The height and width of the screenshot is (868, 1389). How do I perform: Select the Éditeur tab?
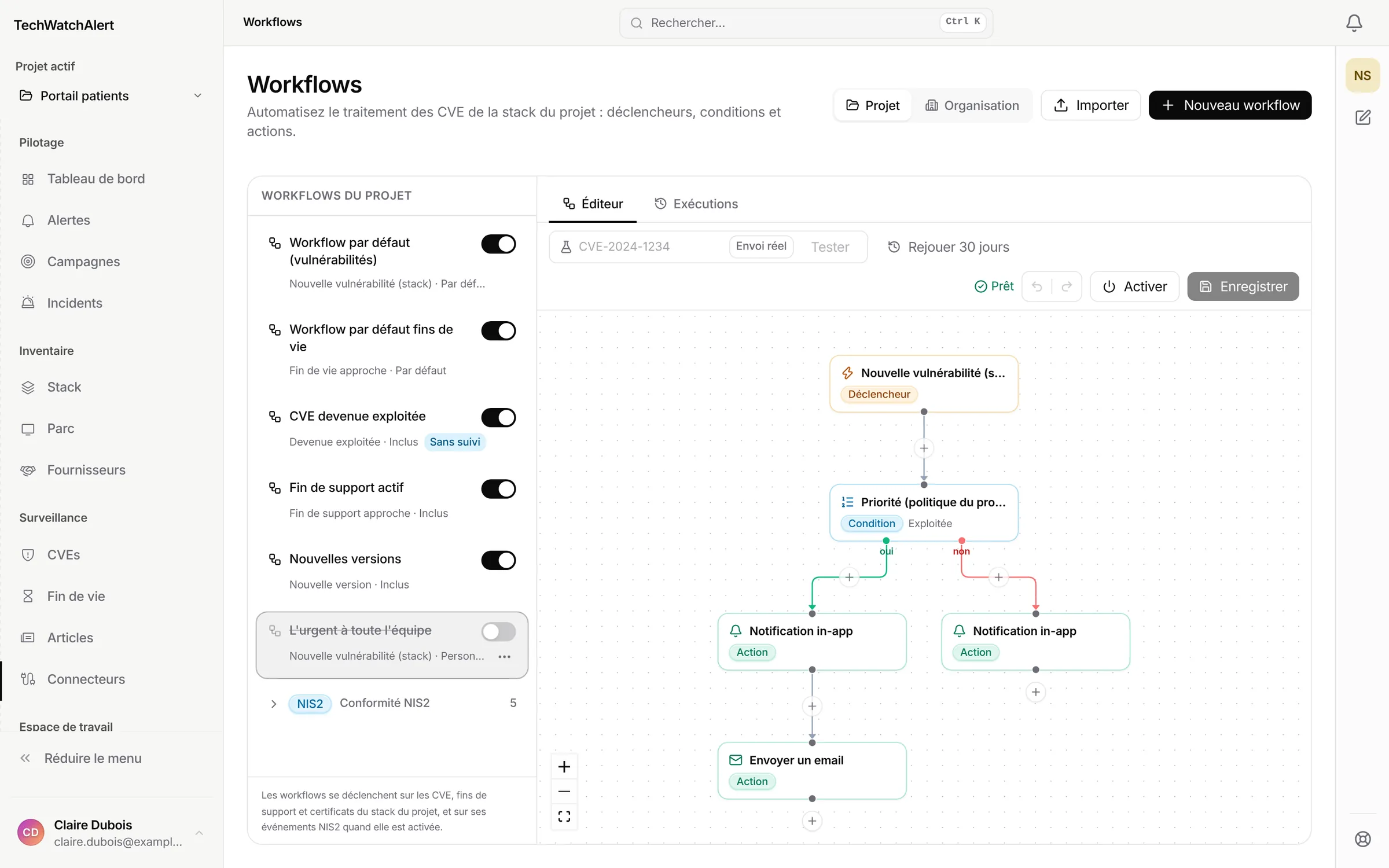(593, 204)
